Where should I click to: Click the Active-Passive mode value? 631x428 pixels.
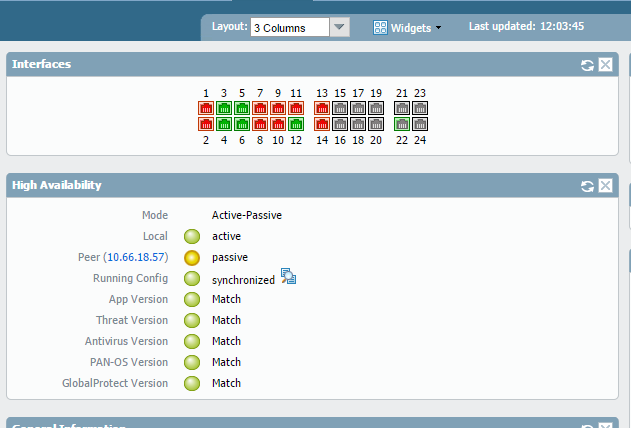pos(247,215)
